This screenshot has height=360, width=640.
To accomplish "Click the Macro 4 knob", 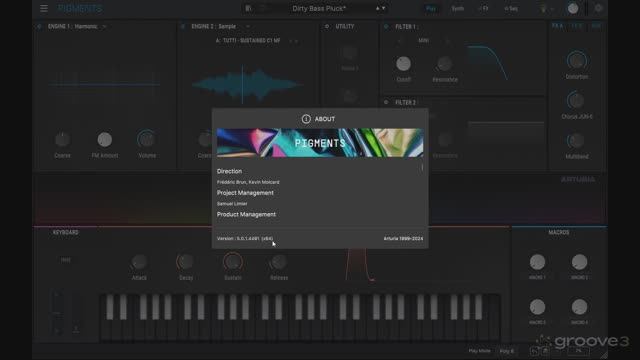I will click(x=579, y=307).
